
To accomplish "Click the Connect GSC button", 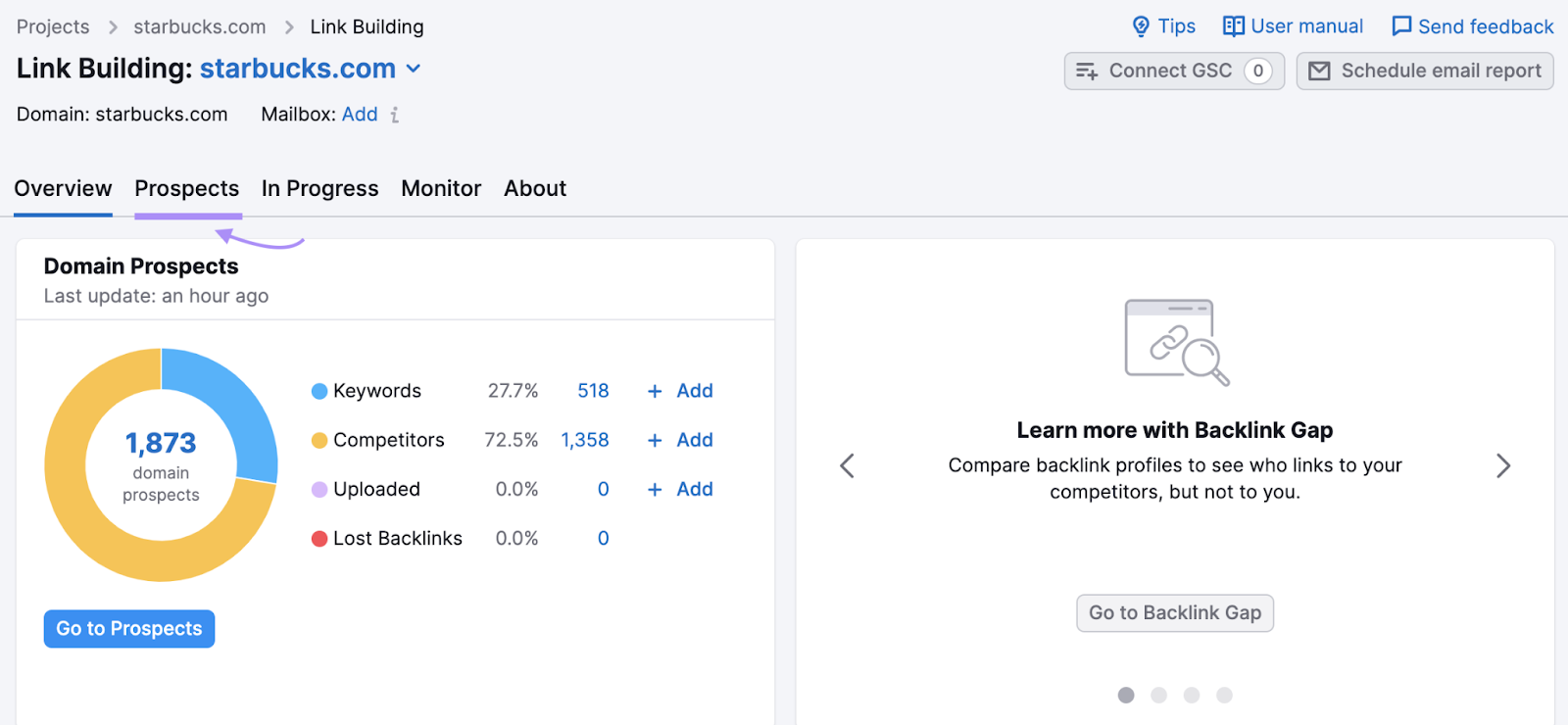I will (x=1173, y=71).
